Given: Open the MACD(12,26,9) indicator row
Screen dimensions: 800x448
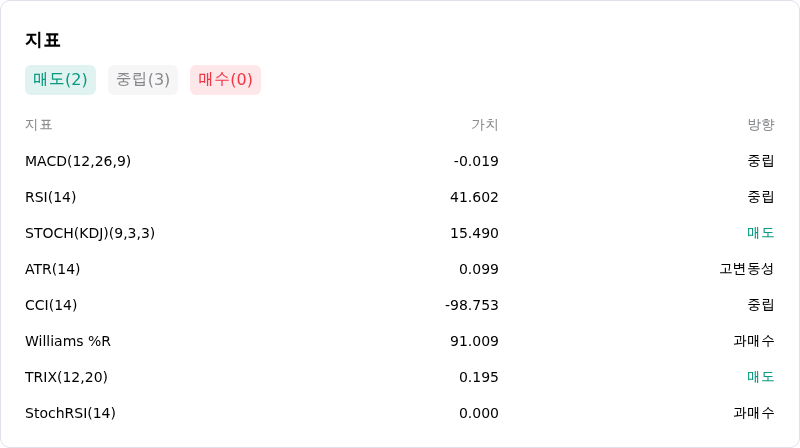Looking at the screenshot, I should click(399, 161).
